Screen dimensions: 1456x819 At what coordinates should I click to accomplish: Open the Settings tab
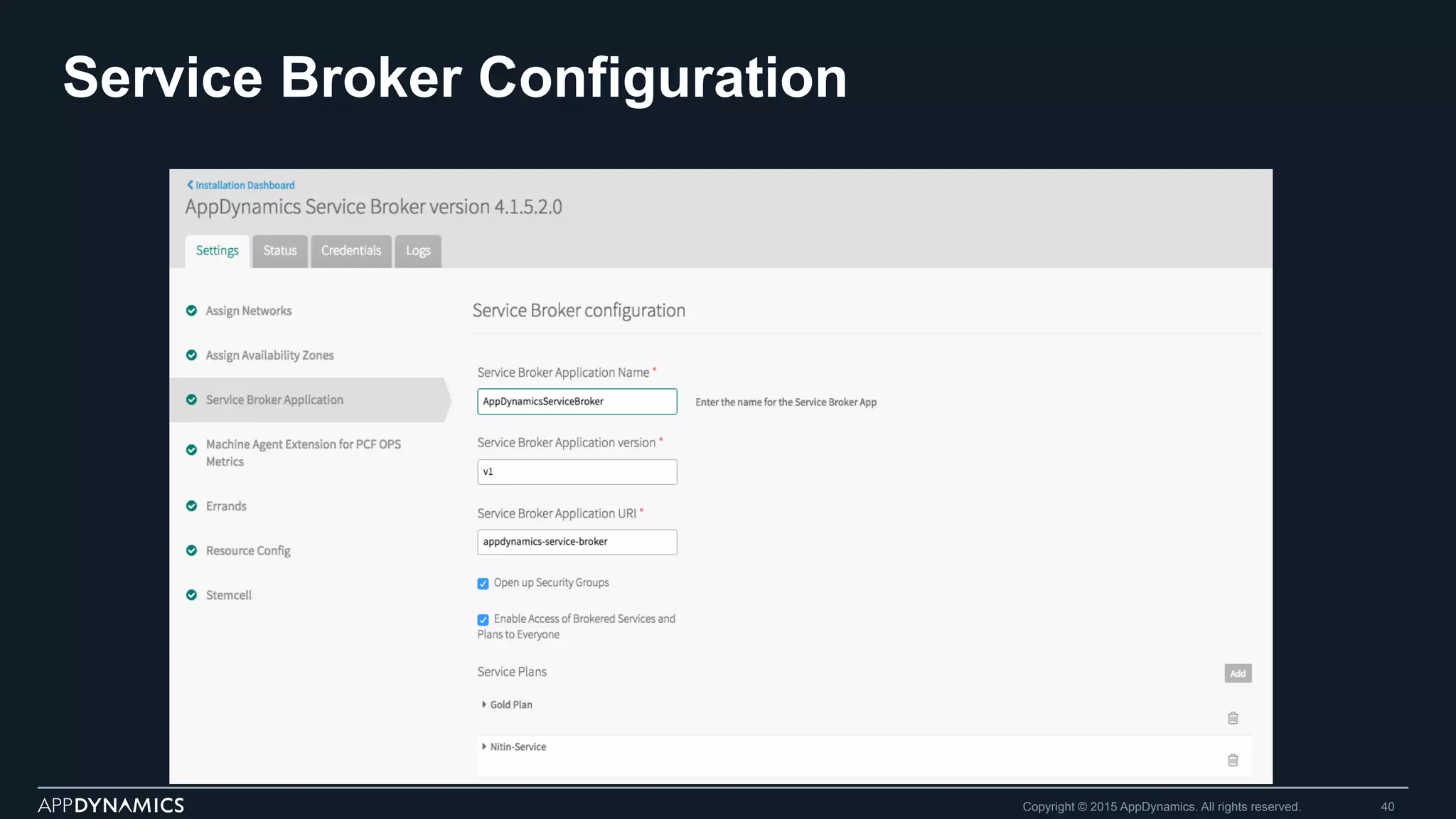pos(217,251)
